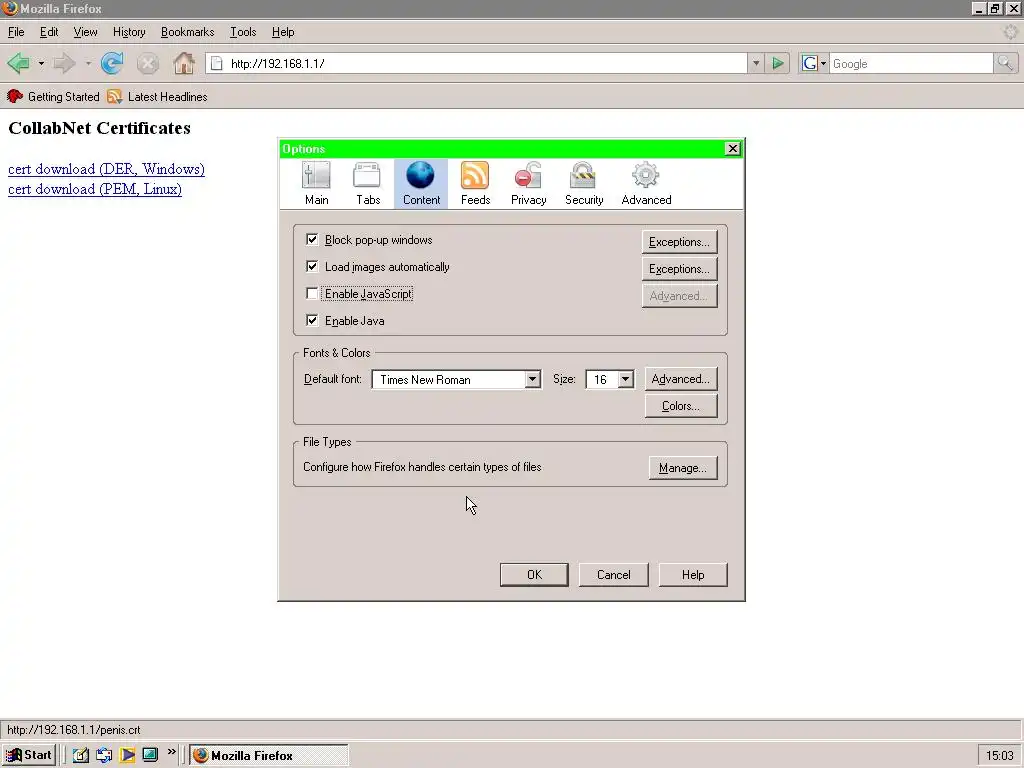The image size is (1024, 768).
Task: Click Advanced button in Fonts & Colors
Action: [x=680, y=379]
